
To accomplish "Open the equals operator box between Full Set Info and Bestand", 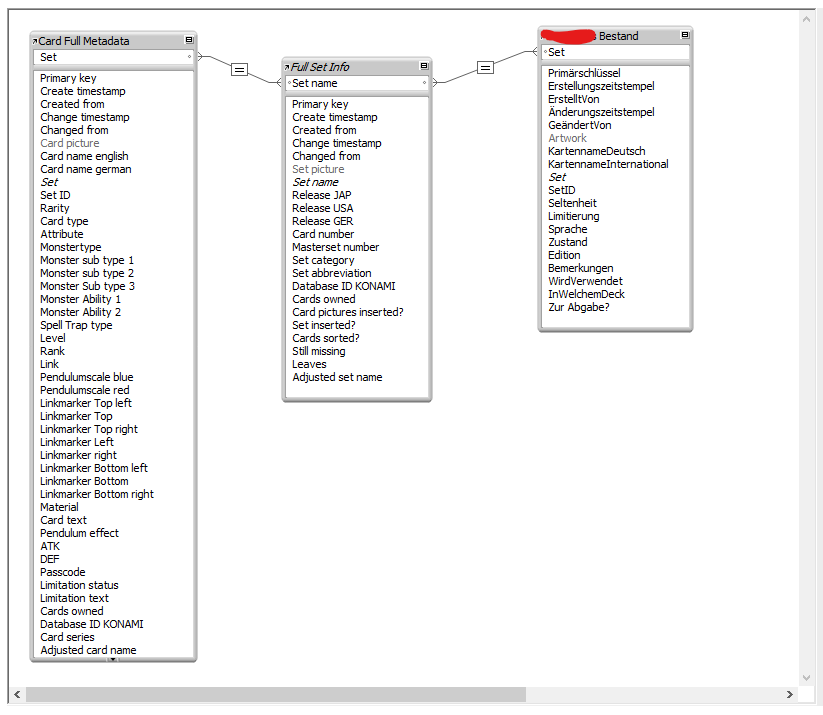I will pos(486,67).
